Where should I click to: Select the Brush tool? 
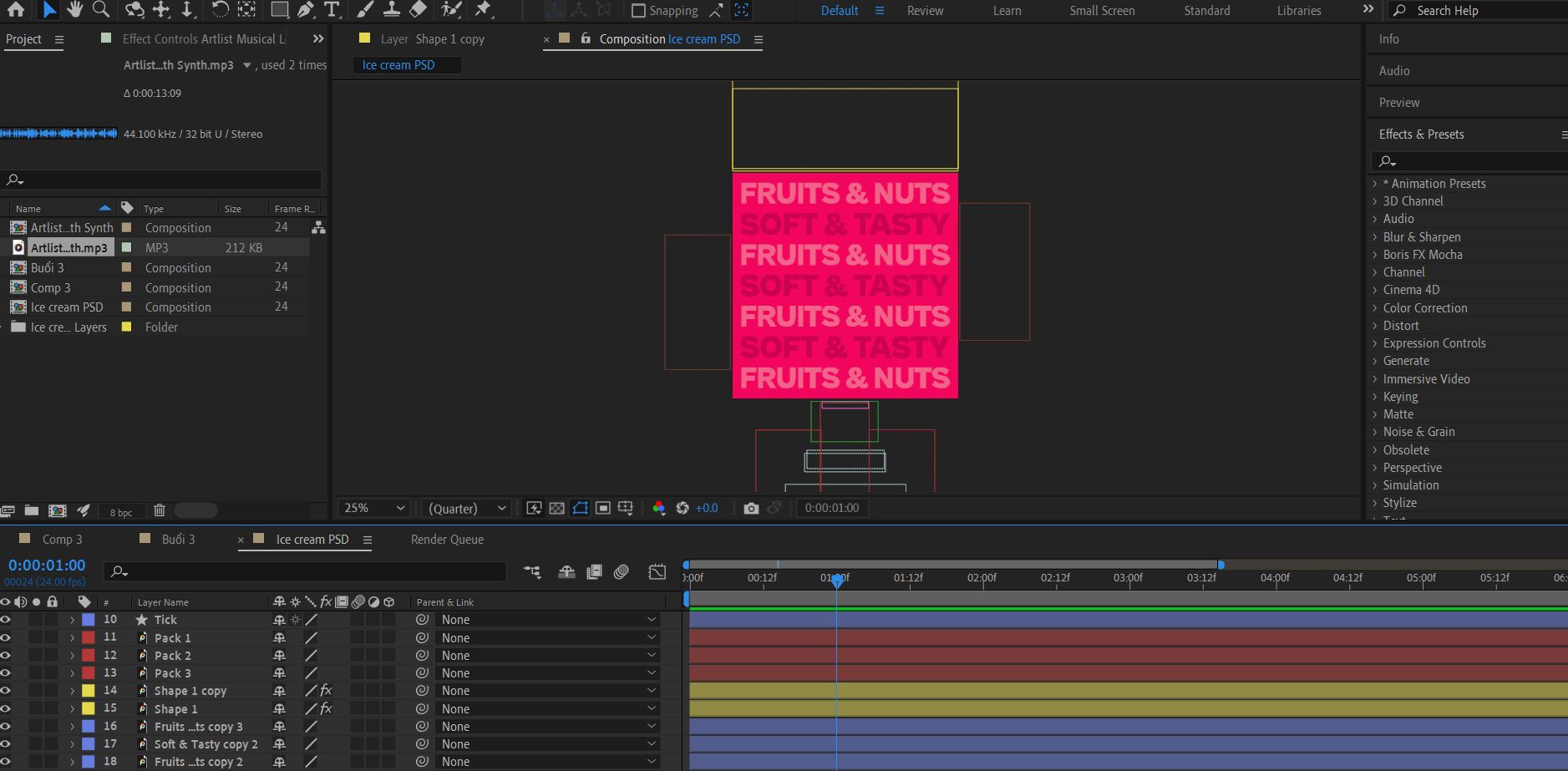click(x=364, y=10)
